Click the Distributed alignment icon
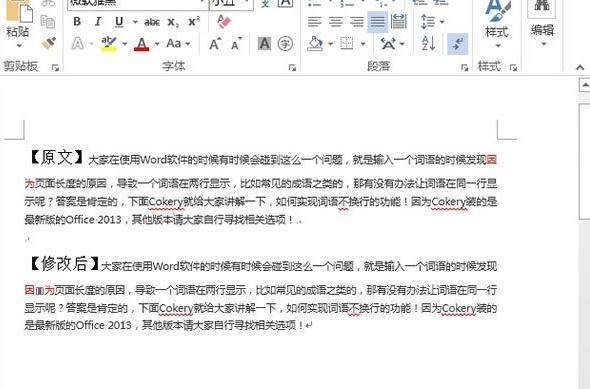The height and width of the screenshot is (389, 590). point(399,21)
